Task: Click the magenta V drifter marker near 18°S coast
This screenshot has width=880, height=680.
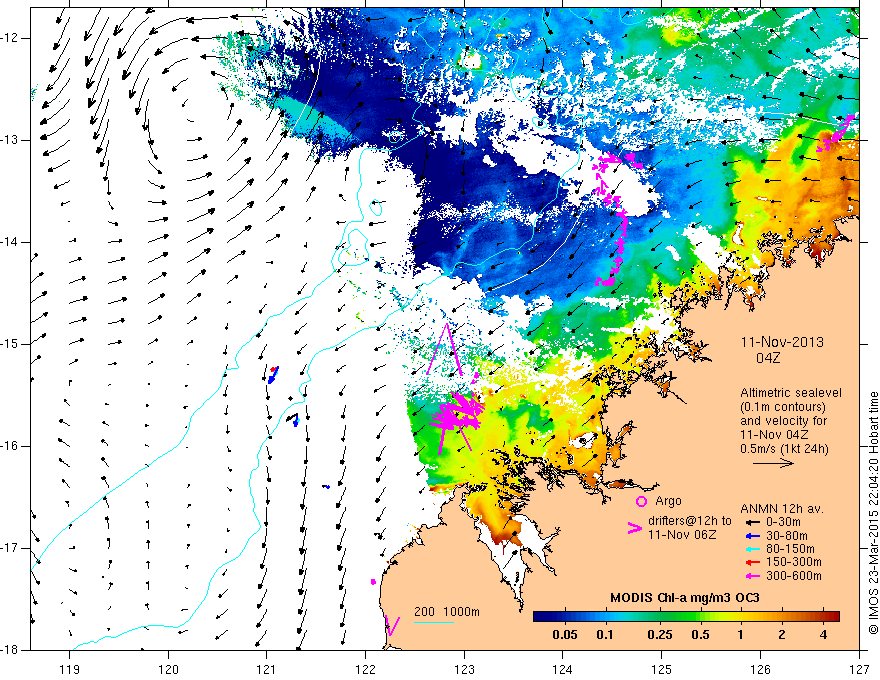Action: 392,625
